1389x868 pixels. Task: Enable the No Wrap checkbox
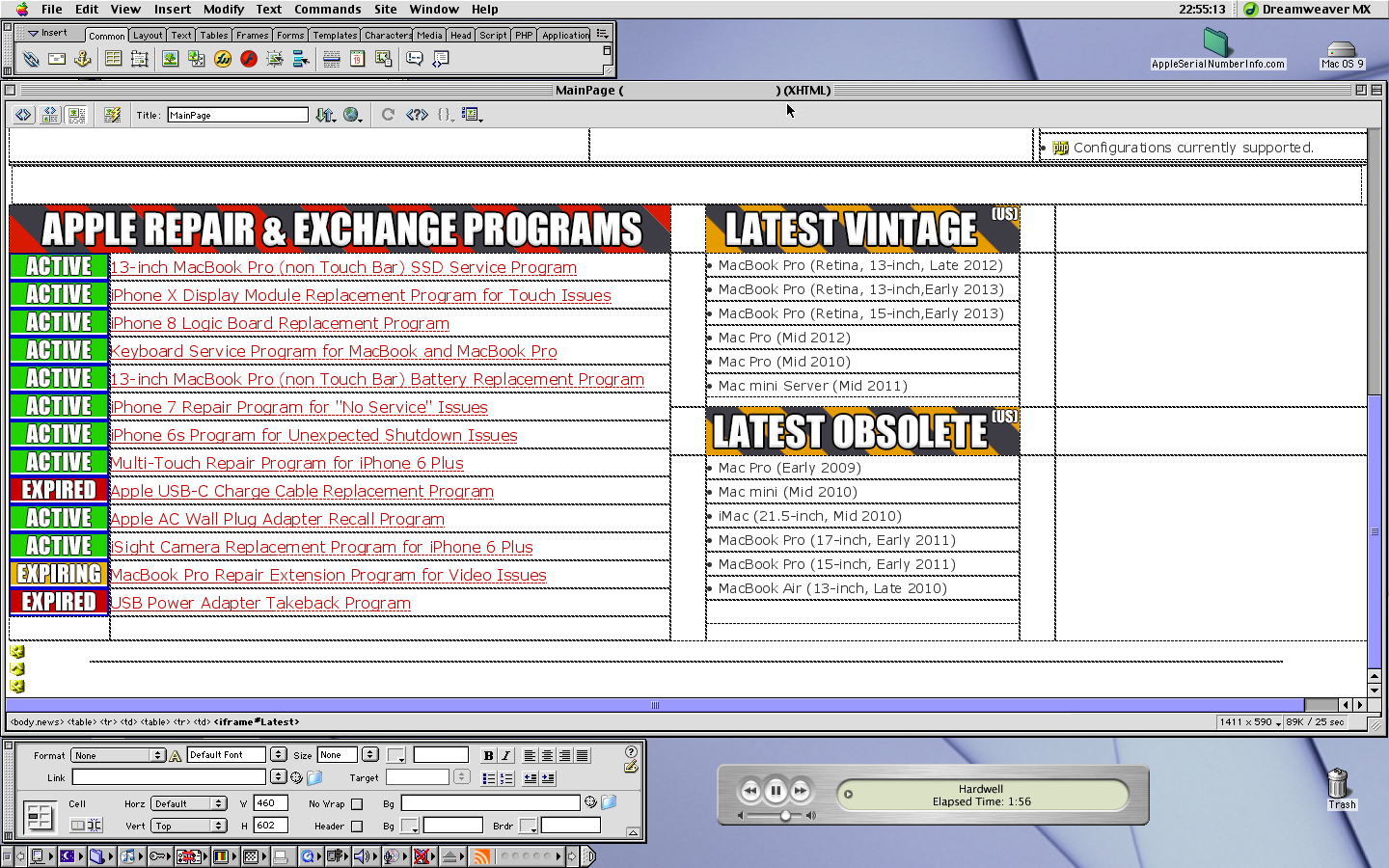(357, 803)
